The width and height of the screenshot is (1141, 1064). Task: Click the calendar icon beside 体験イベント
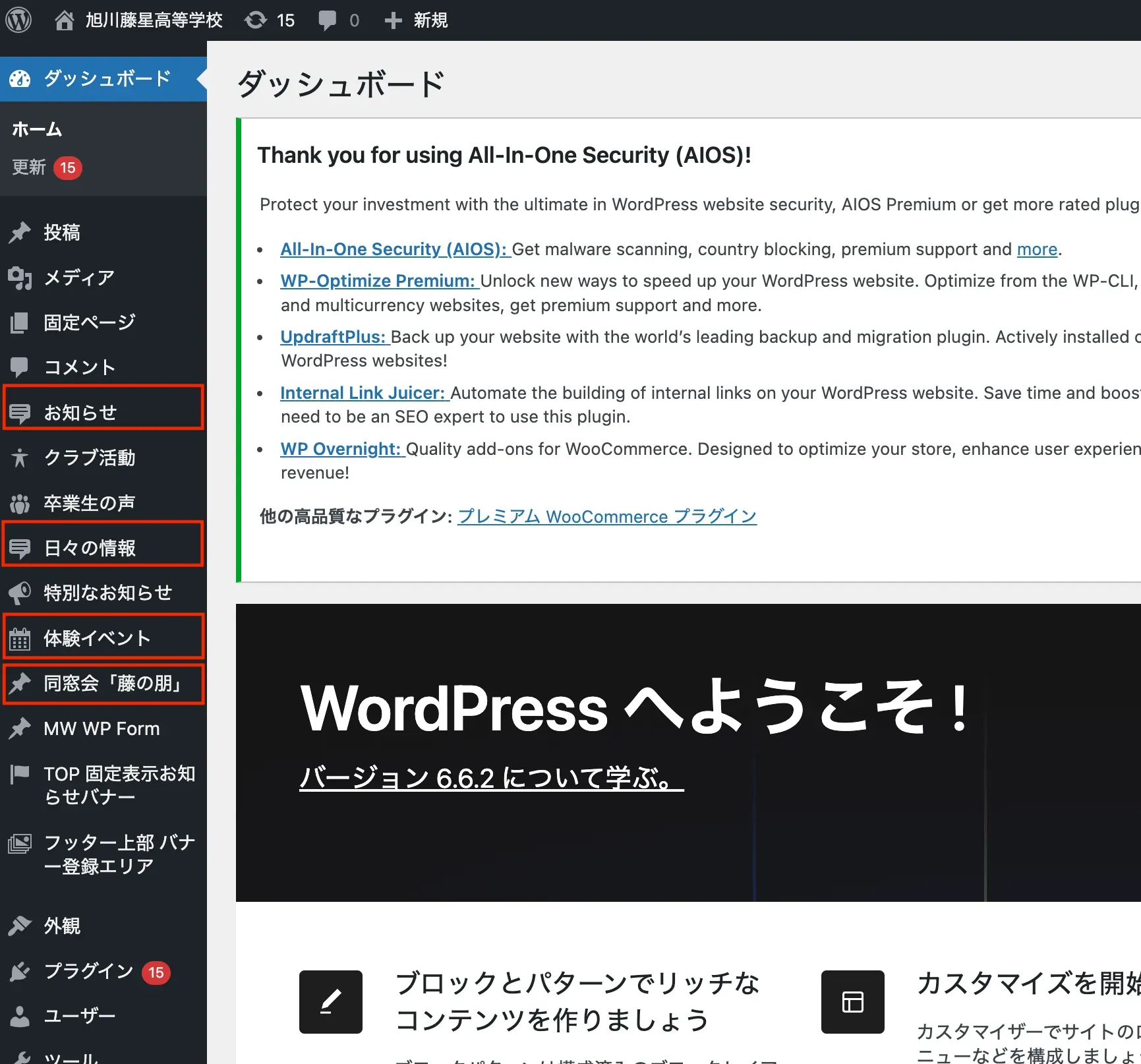click(x=20, y=638)
